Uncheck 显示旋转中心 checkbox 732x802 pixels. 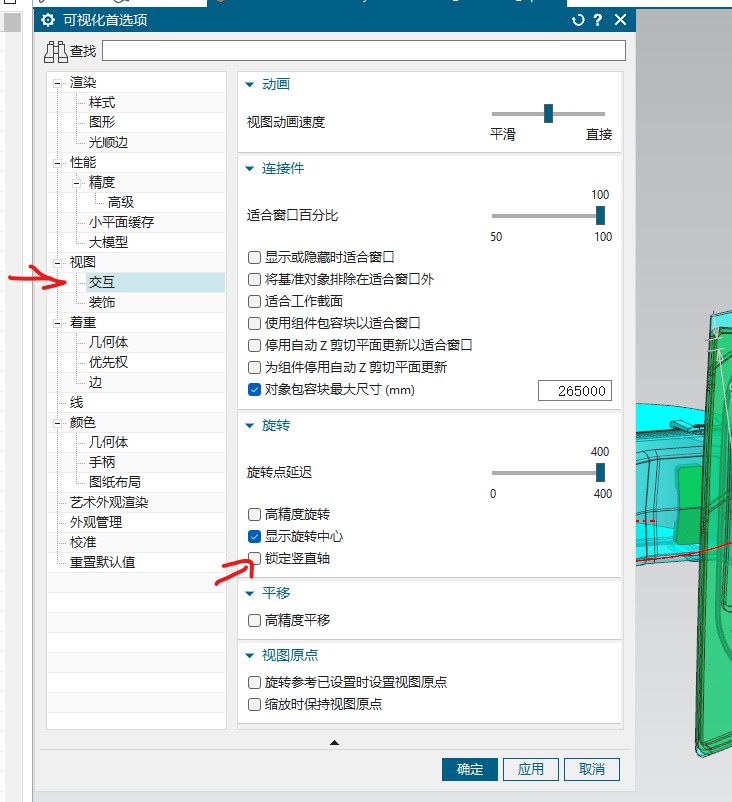point(254,537)
